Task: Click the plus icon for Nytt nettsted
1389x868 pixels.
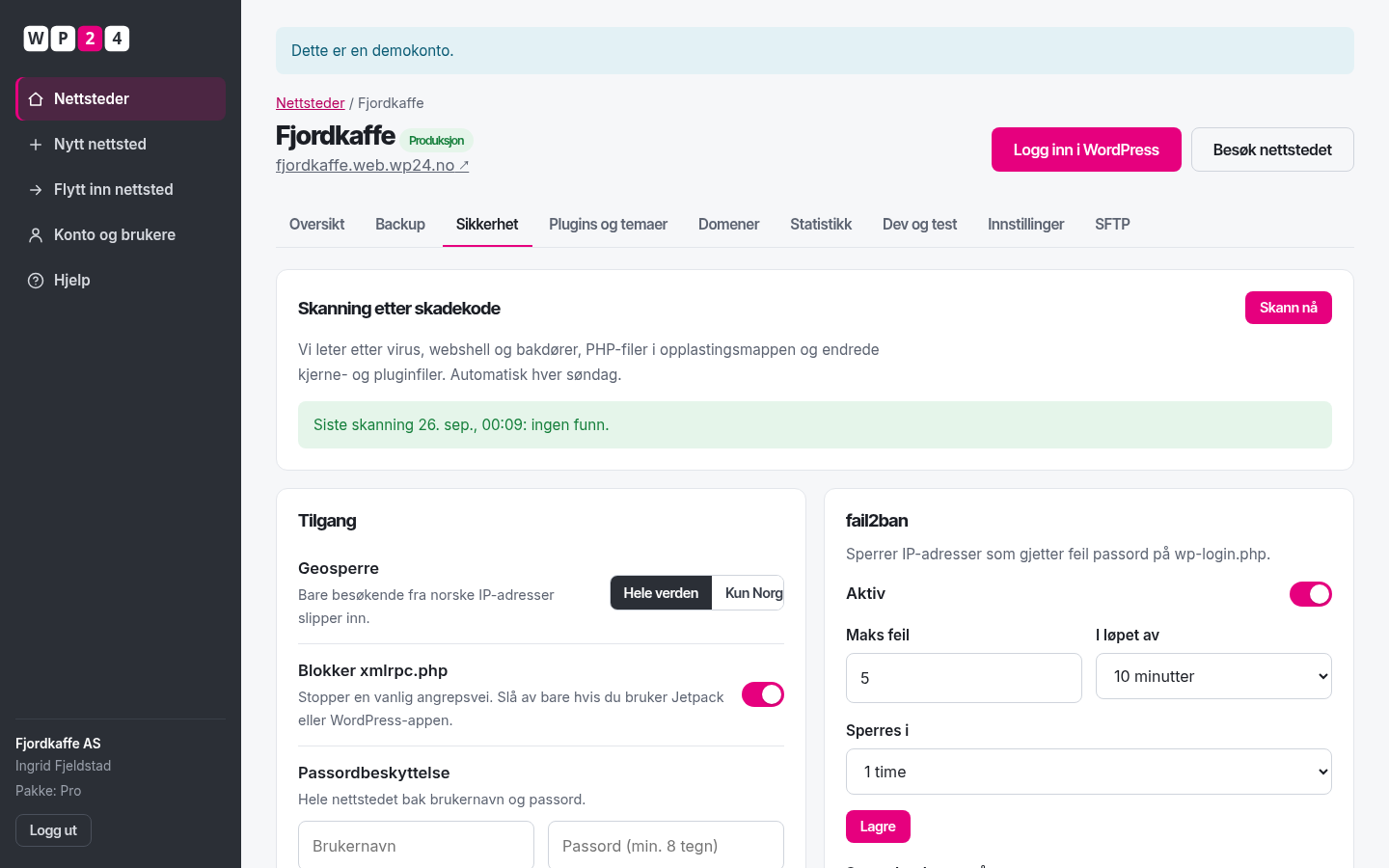Action: click(36, 145)
